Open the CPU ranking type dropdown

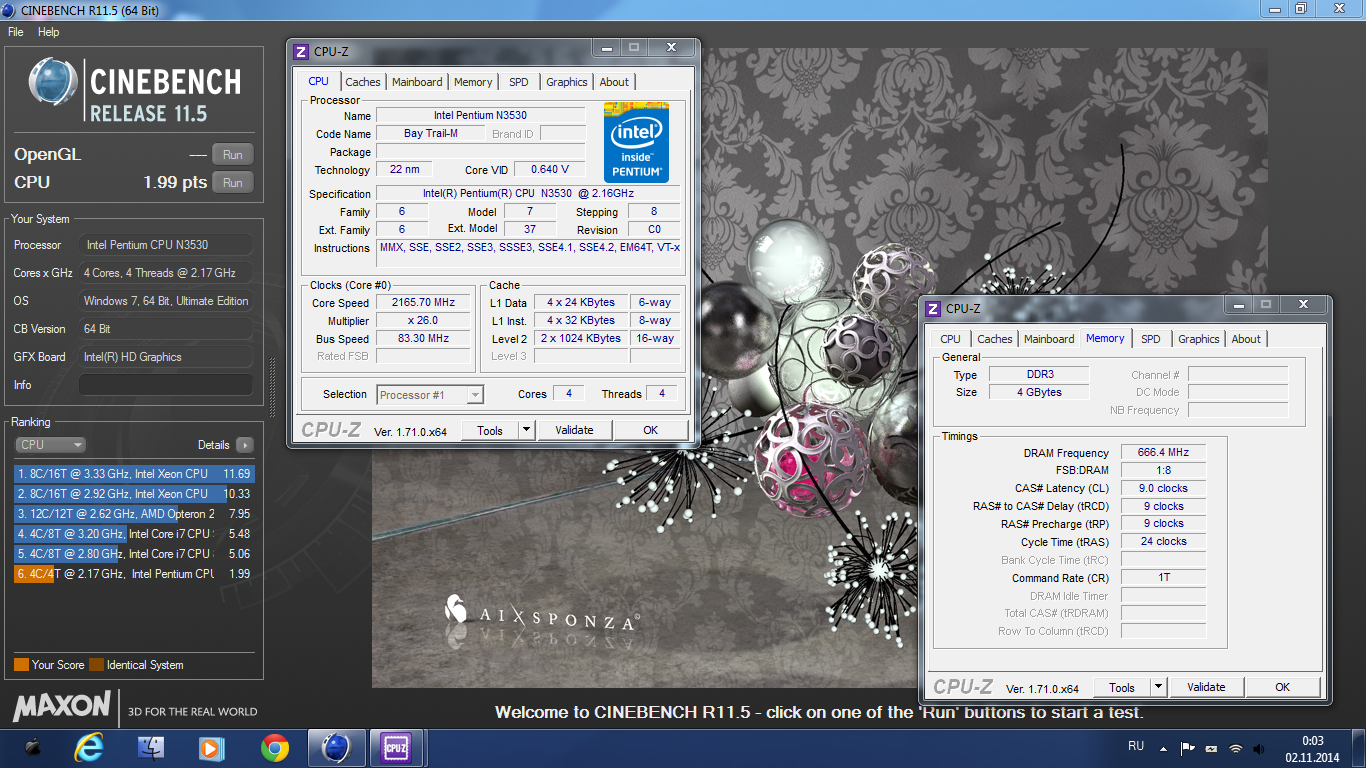[51, 445]
